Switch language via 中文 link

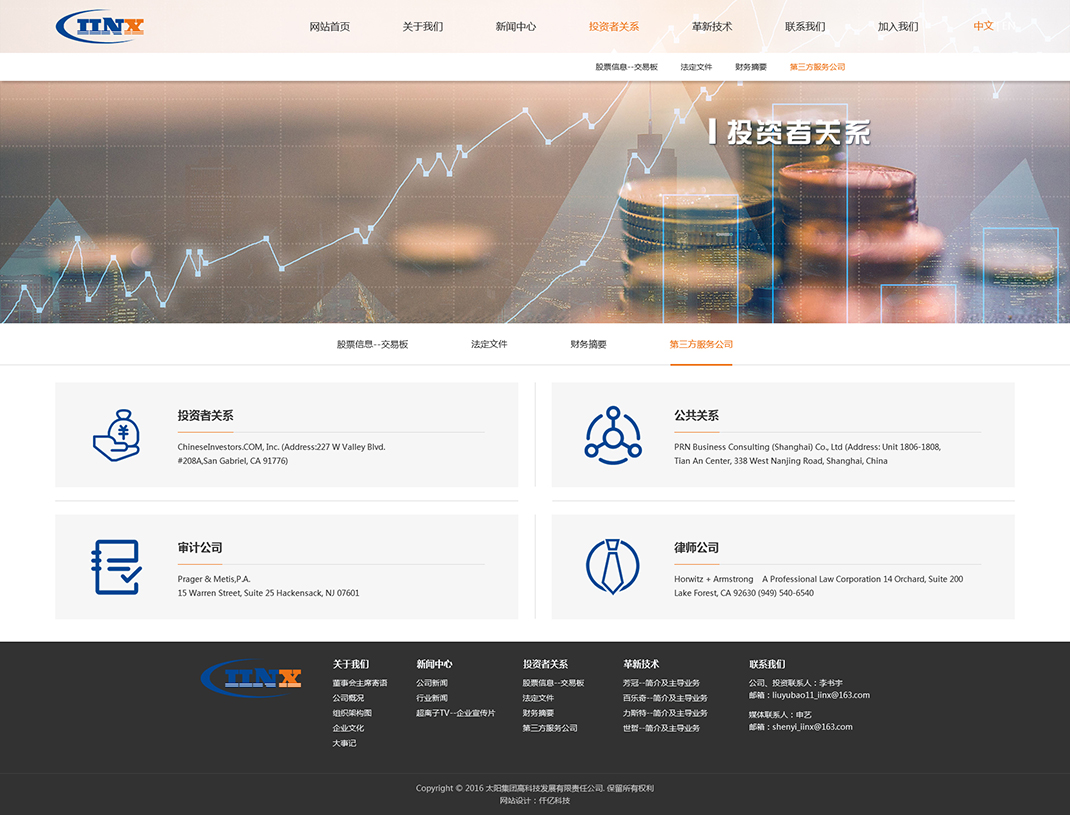pos(983,26)
